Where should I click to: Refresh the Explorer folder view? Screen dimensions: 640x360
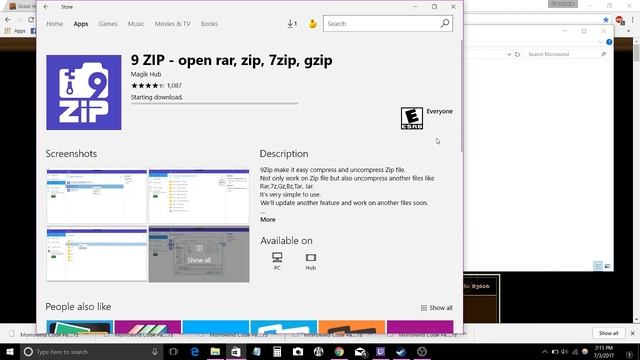517,54
